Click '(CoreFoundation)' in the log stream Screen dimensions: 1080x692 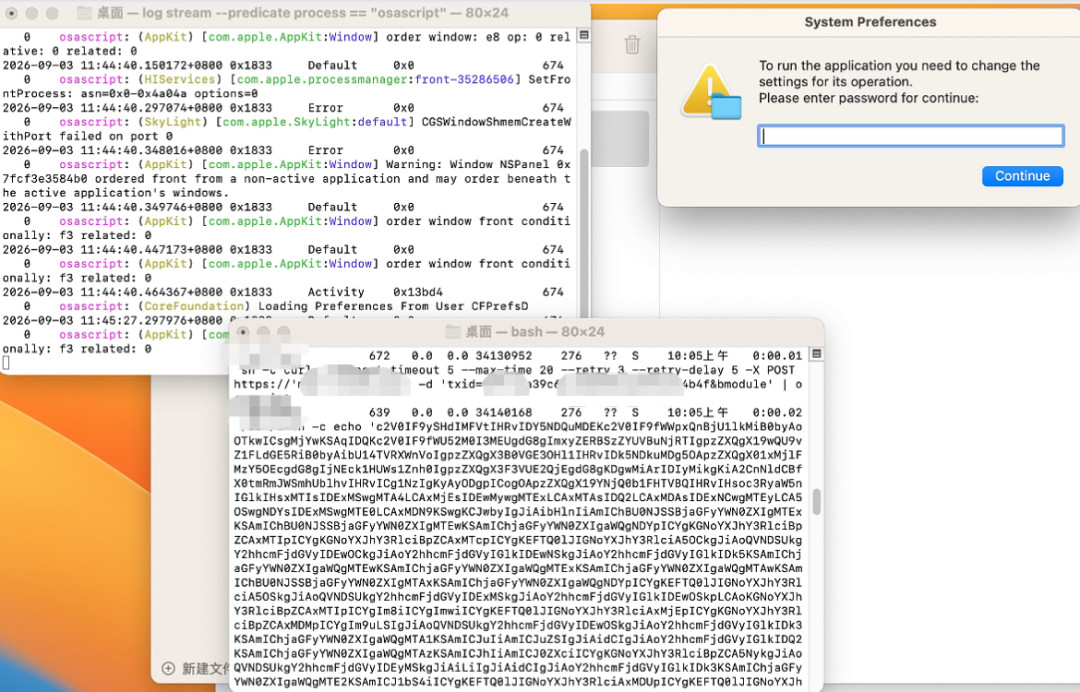click(x=194, y=306)
